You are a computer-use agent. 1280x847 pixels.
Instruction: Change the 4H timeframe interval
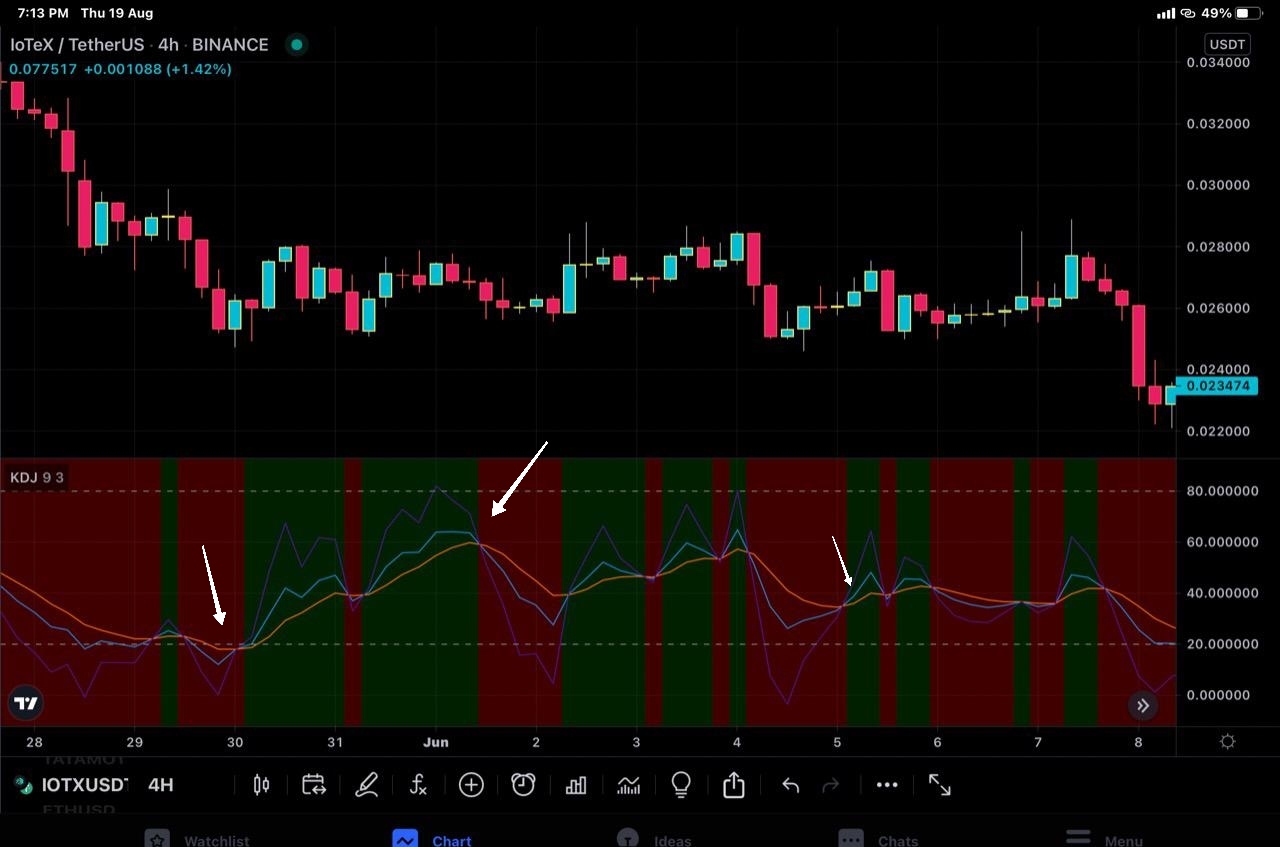tap(161, 785)
